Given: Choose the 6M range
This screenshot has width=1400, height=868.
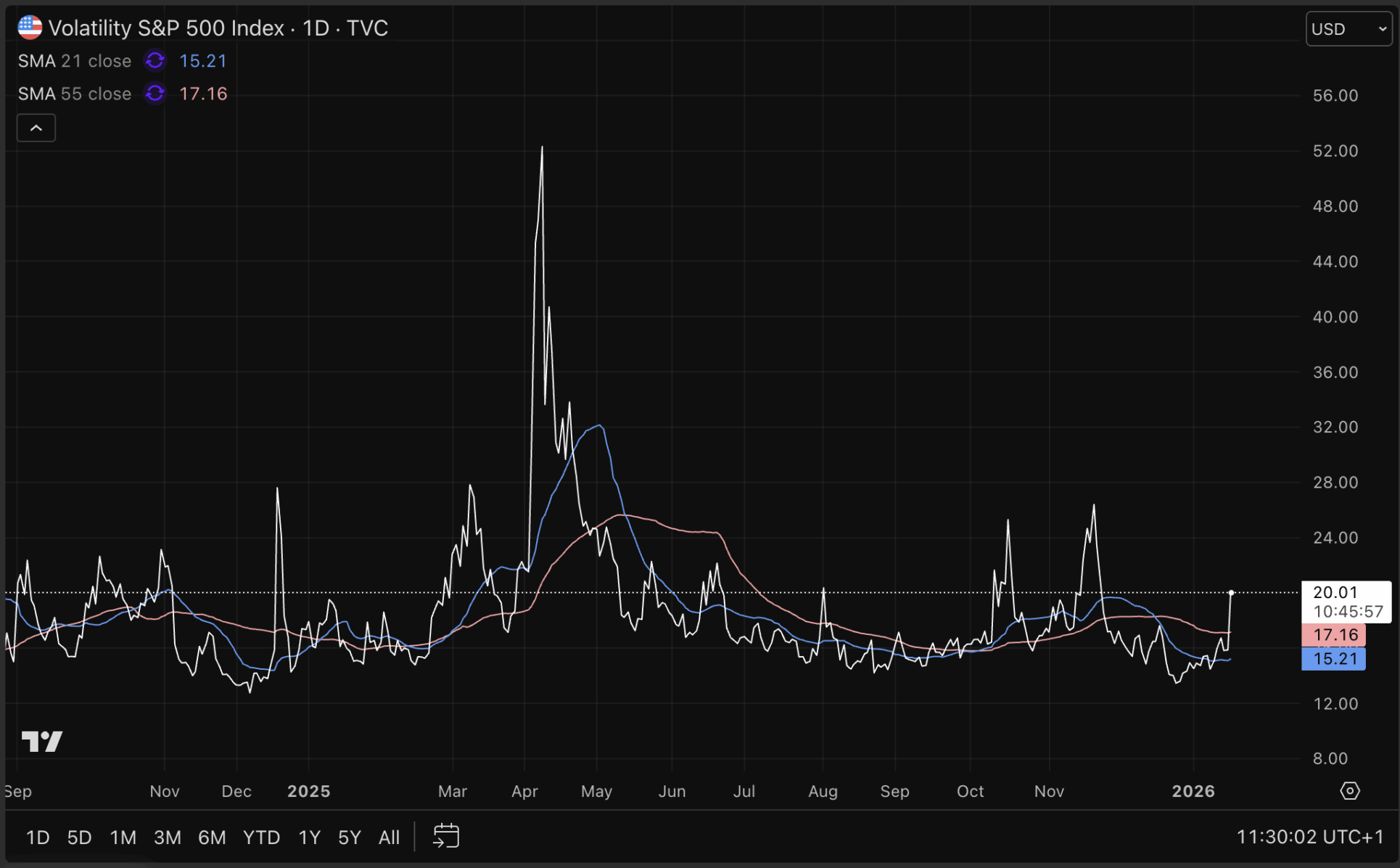Looking at the screenshot, I should (212, 838).
